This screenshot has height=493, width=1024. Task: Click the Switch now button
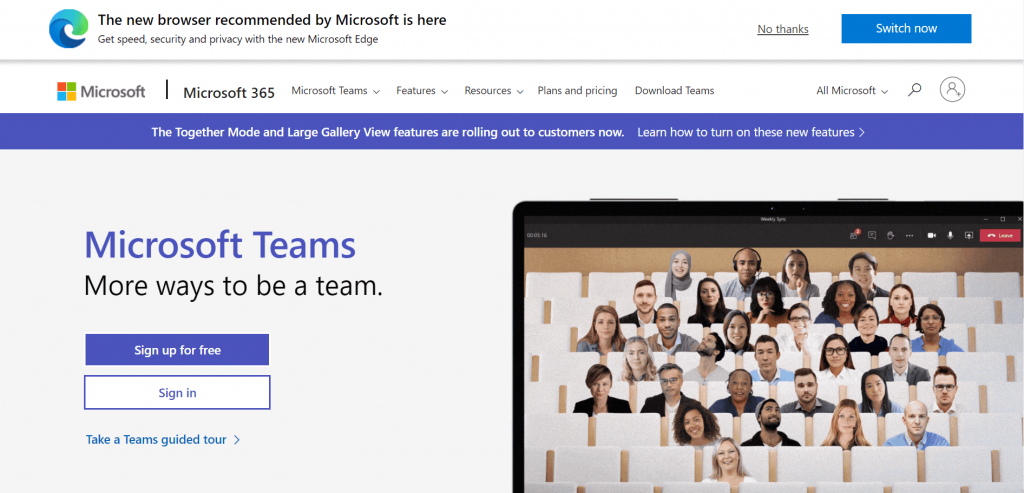(906, 29)
